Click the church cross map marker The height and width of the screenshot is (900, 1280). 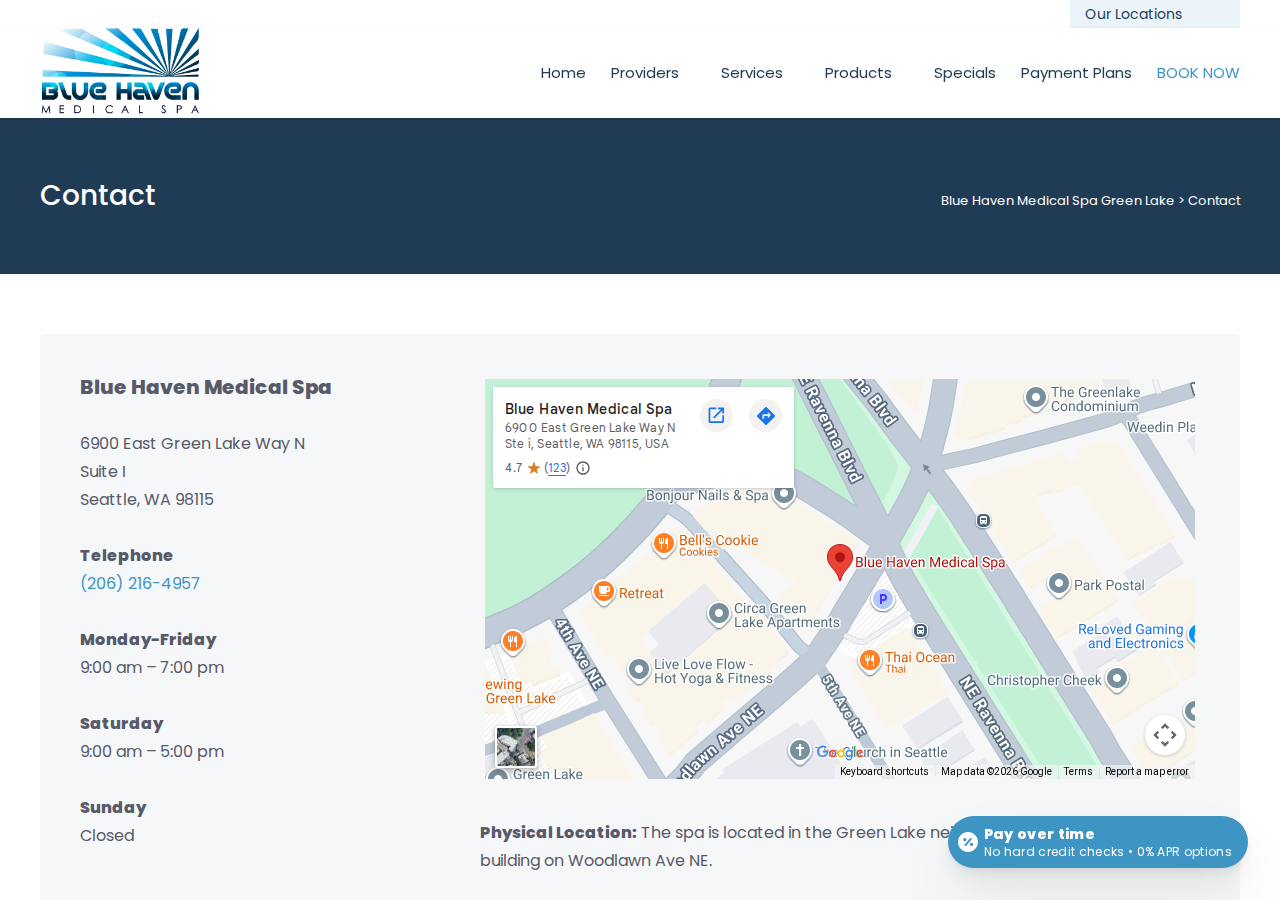(799, 750)
